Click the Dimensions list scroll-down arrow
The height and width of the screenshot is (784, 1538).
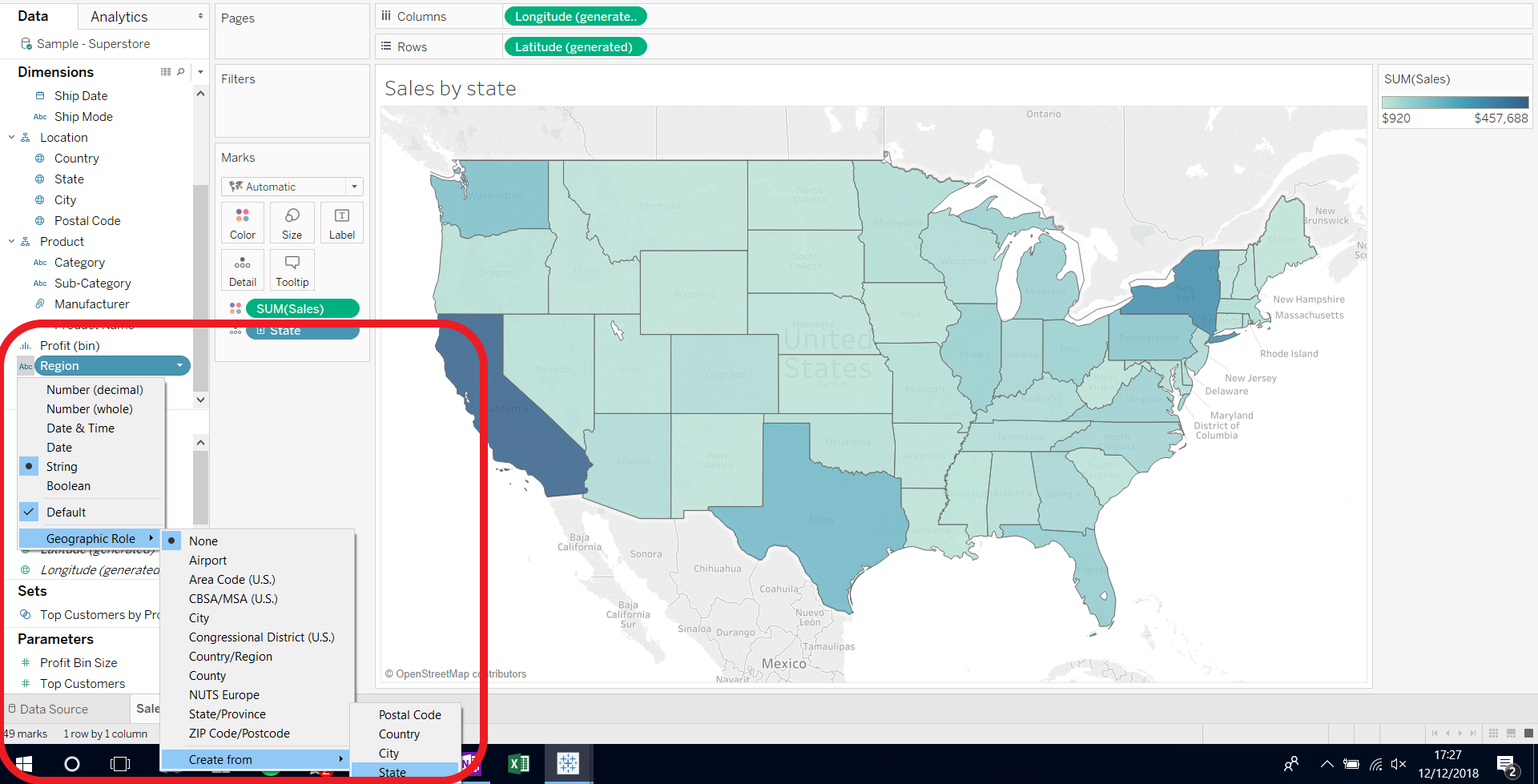[200, 399]
